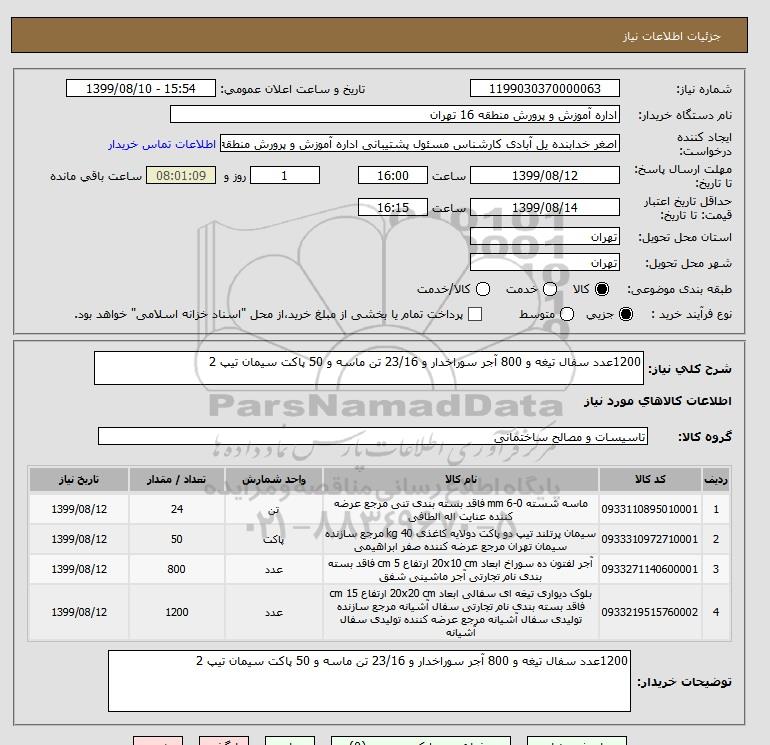Screen dimensions: 770x745
Task: Click the deadline time field 16:00
Action: tap(392, 175)
